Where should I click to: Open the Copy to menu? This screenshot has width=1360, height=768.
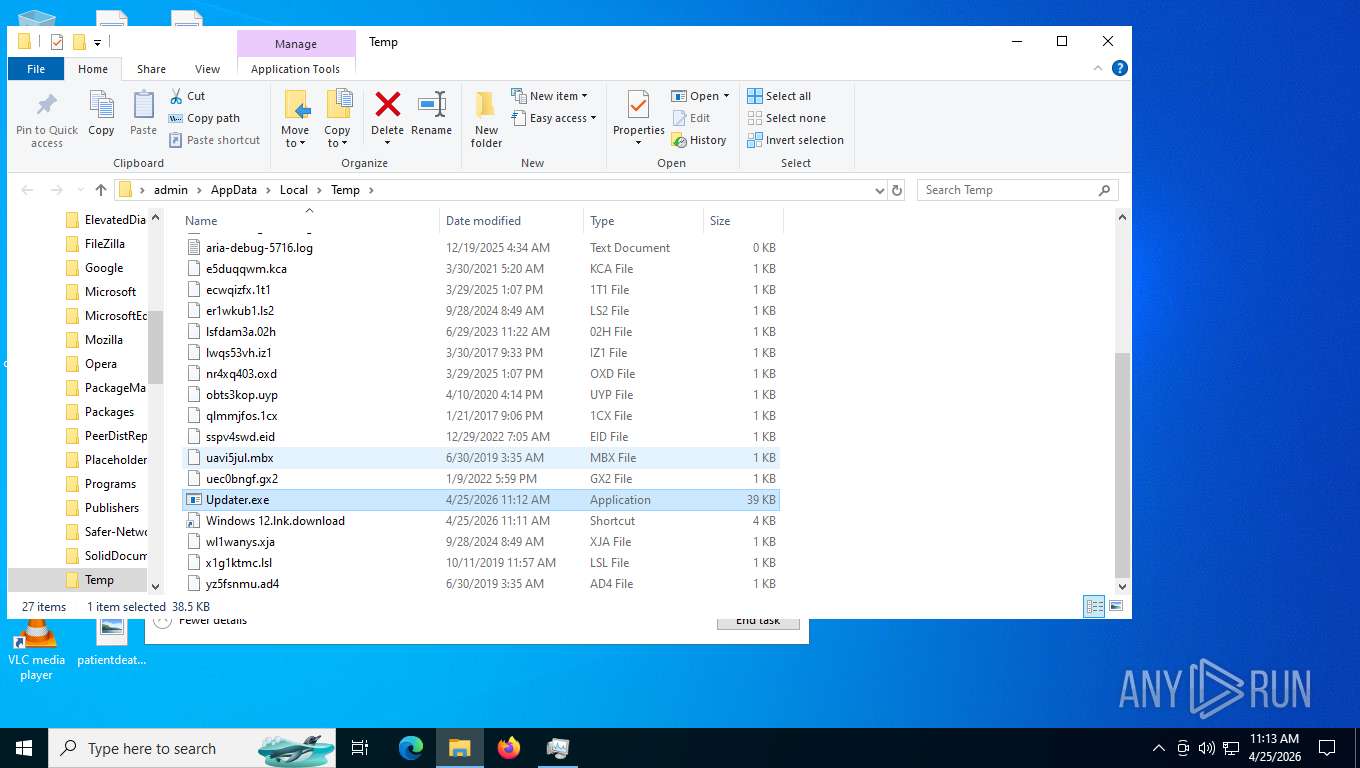pos(338,119)
